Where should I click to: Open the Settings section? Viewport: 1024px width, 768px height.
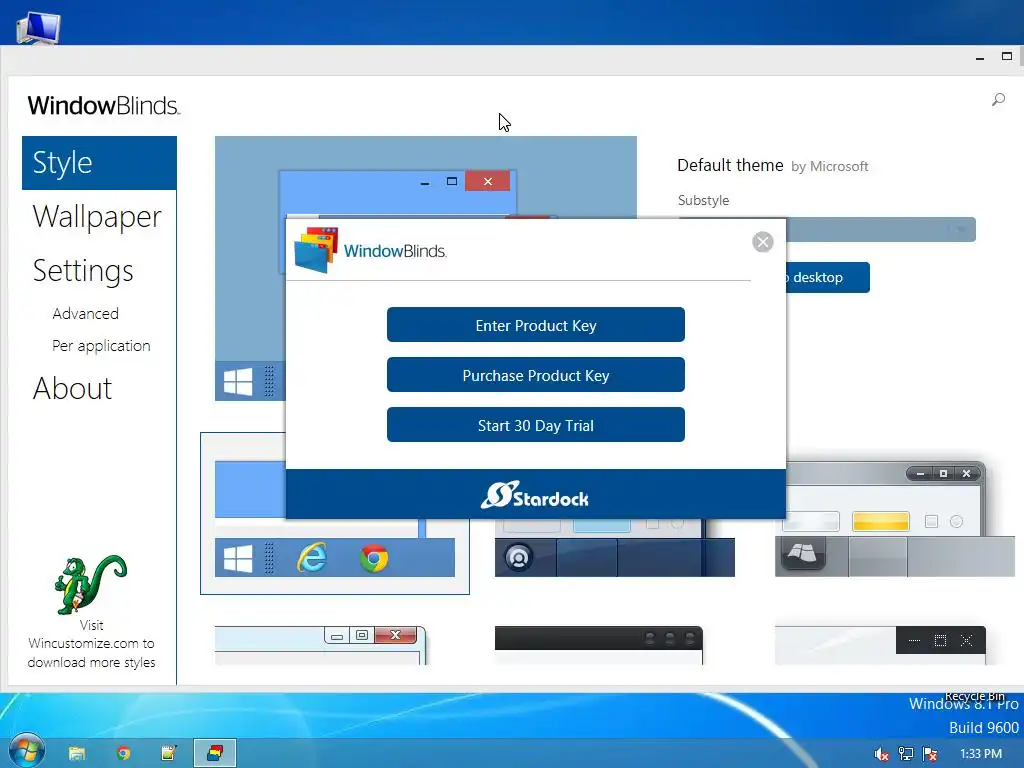coord(83,271)
